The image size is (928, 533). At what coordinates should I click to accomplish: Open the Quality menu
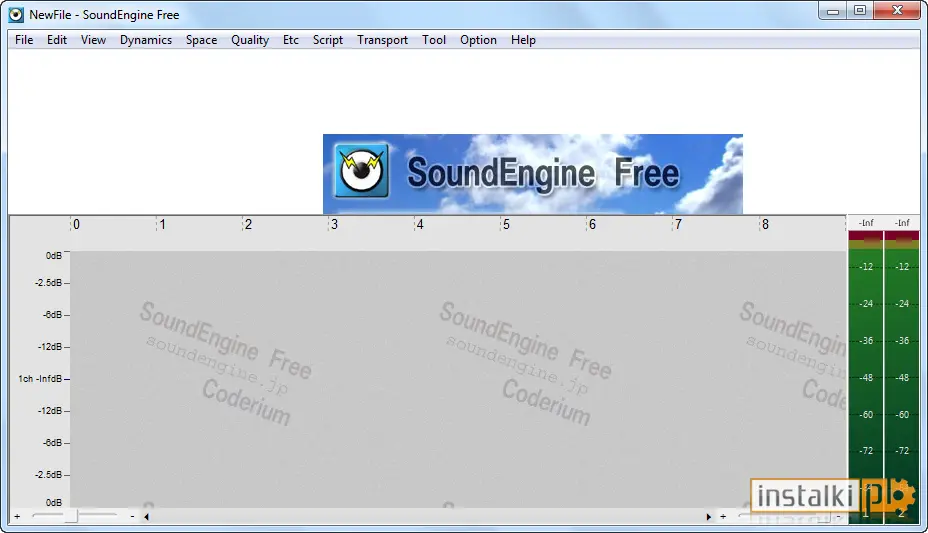click(x=250, y=40)
